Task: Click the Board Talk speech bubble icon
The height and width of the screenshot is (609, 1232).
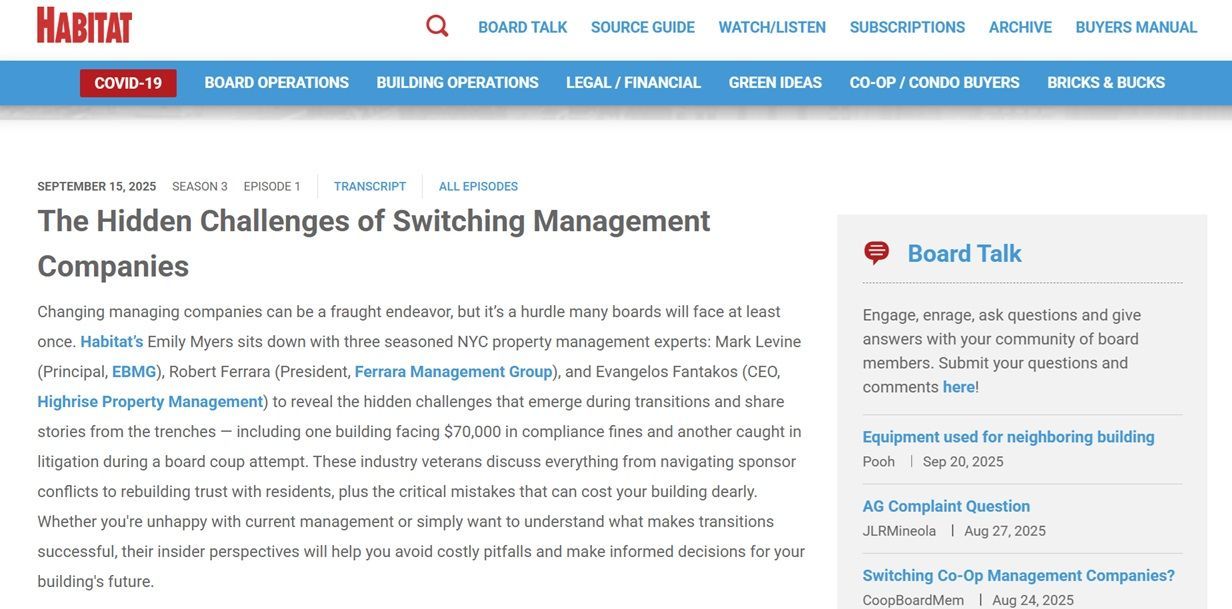Action: click(x=876, y=253)
